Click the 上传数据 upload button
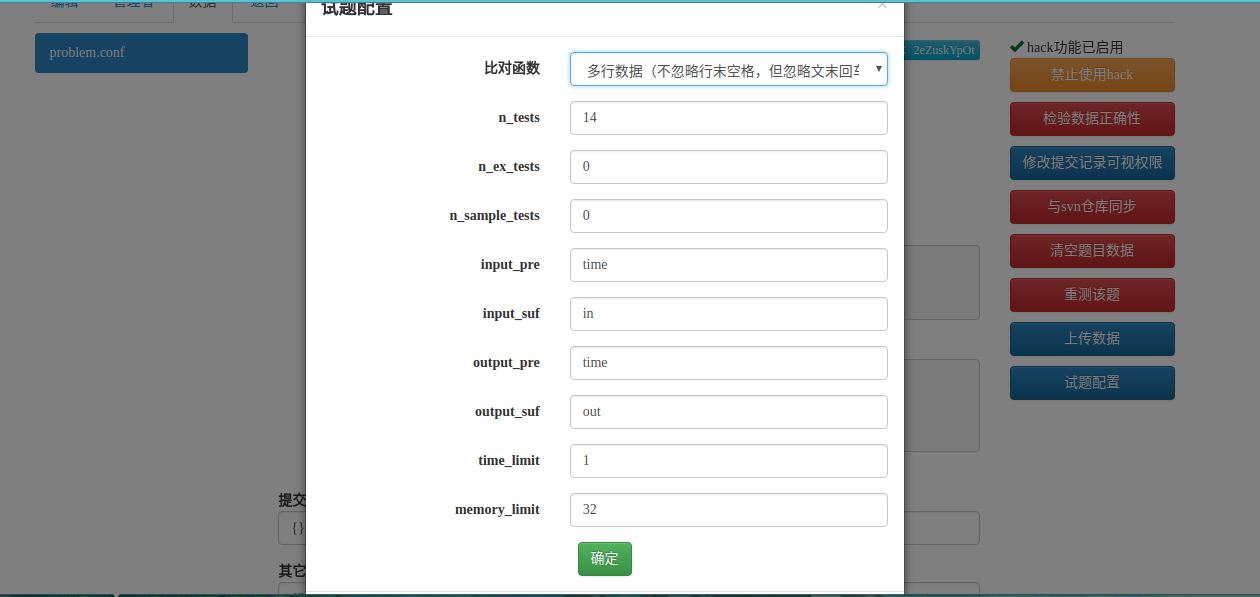The image size is (1260, 597). coord(1092,339)
